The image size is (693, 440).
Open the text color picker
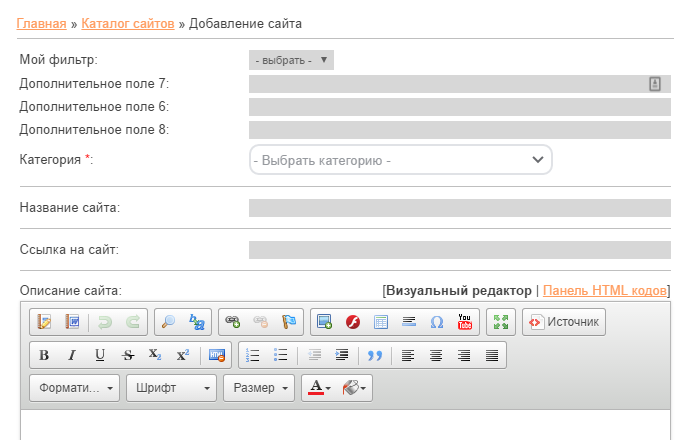[320, 388]
